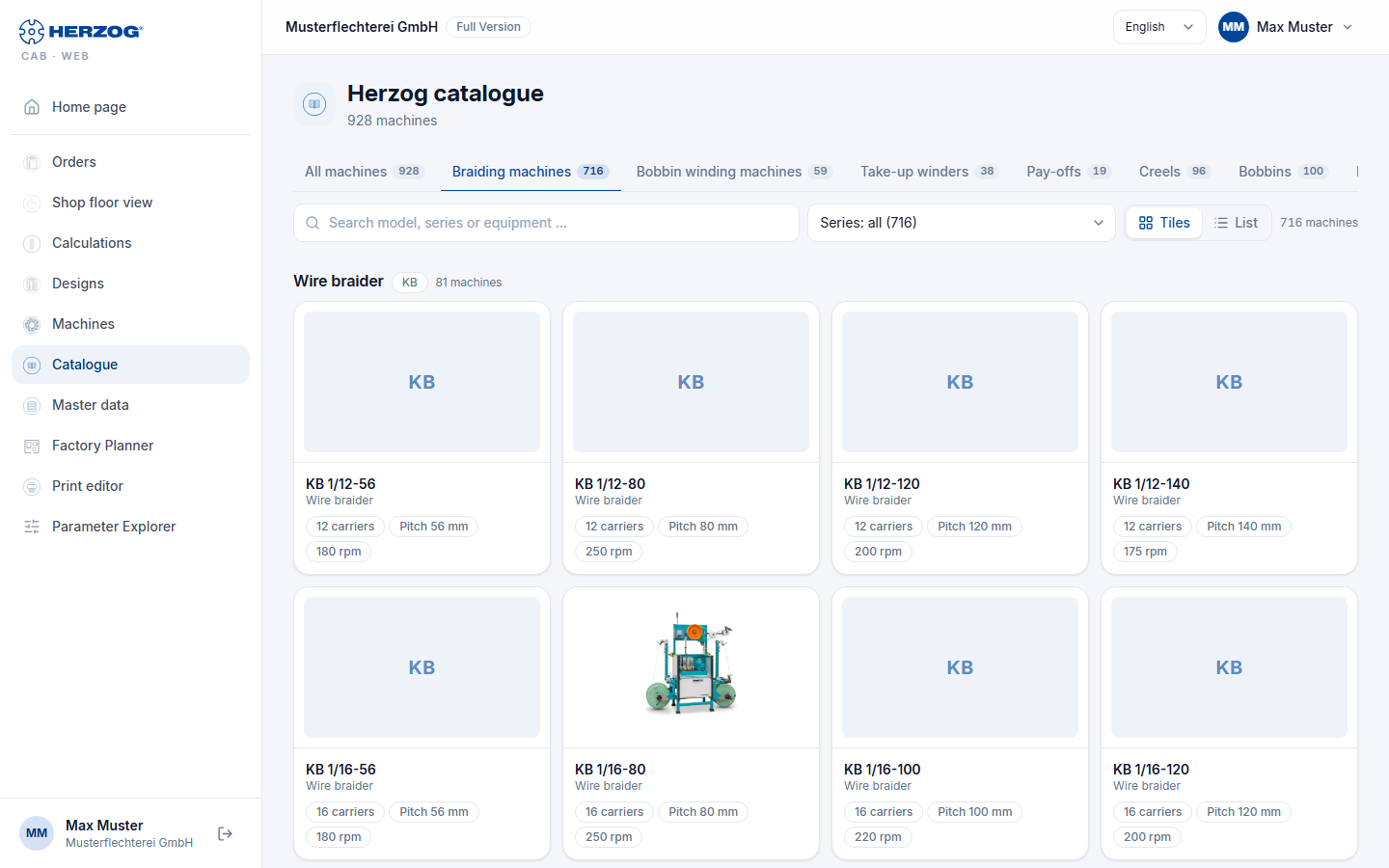This screenshot has width=1389, height=868.
Task: Click the Catalogue book icon in sidebar
Action: (x=32, y=365)
